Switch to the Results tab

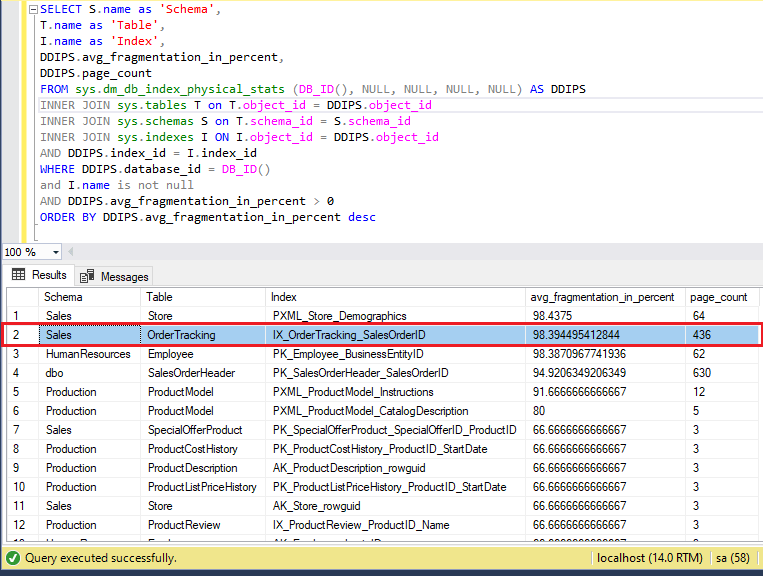(39, 275)
